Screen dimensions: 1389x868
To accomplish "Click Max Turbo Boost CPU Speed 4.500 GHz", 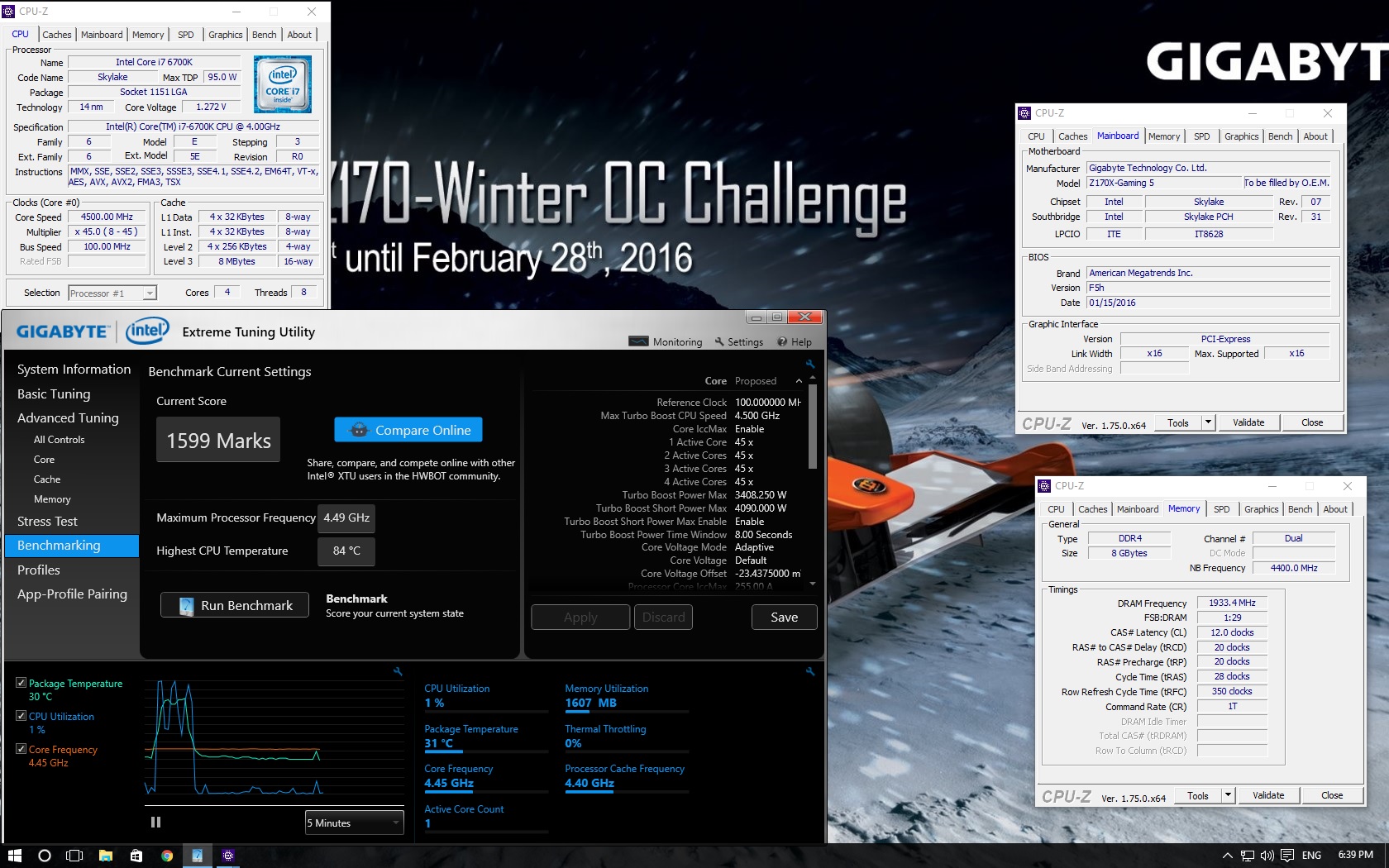I will click(x=757, y=416).
